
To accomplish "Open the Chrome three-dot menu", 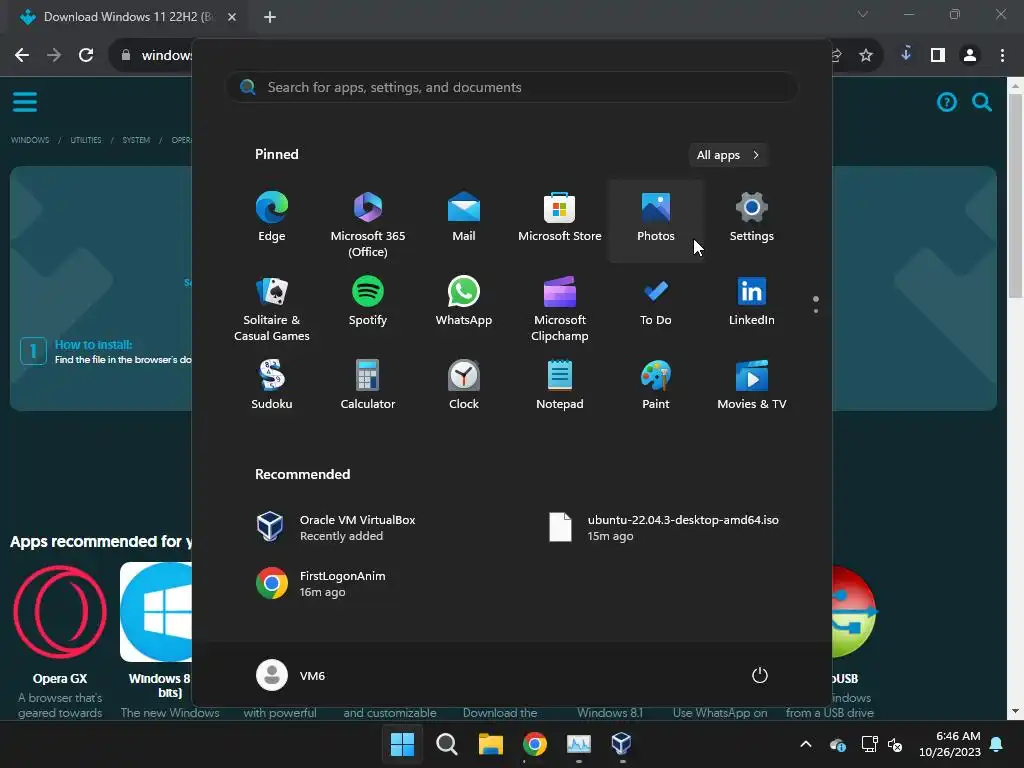I will (x=1002, y=56).
